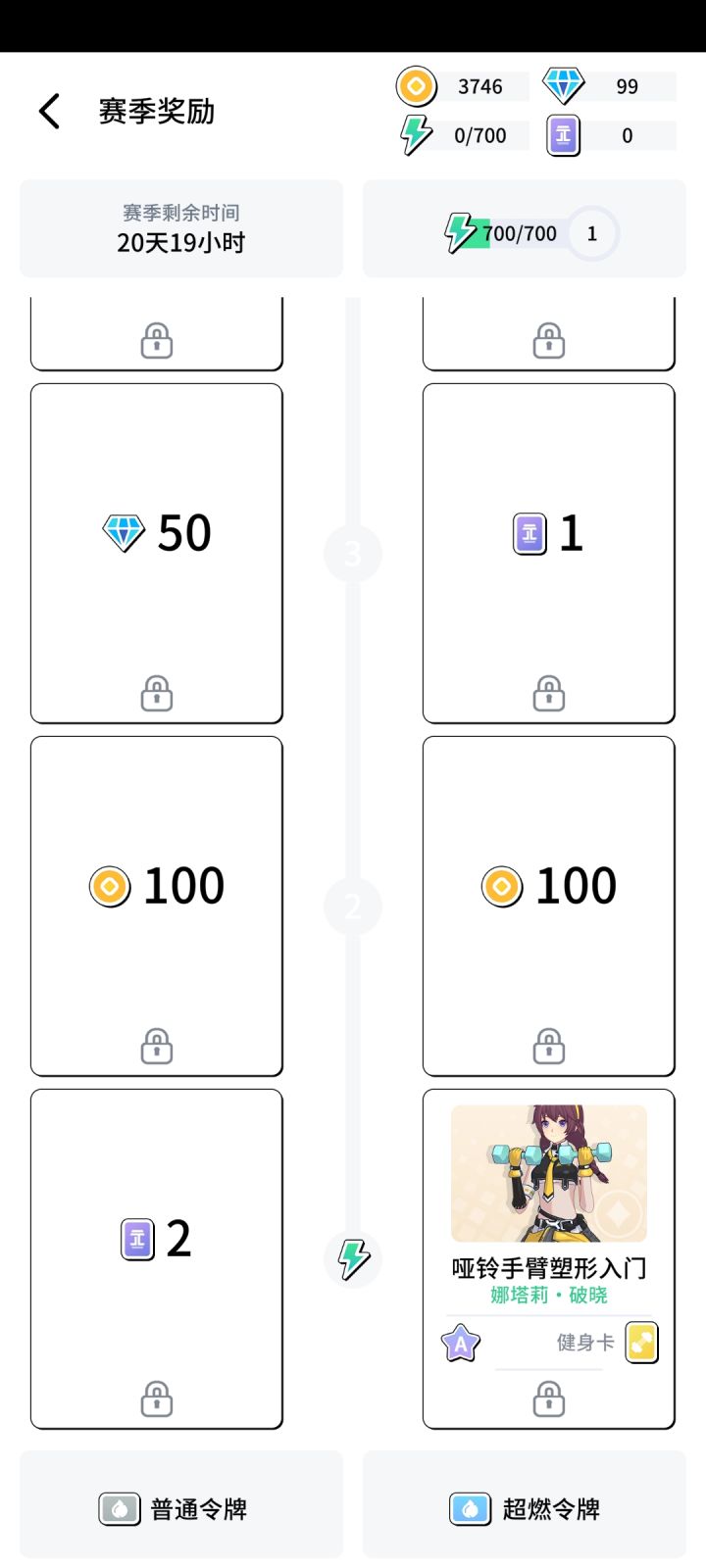Screen dimensions: 706x1568
Task: Click the gold coin icon showing 3746
Action: [416, 86]
